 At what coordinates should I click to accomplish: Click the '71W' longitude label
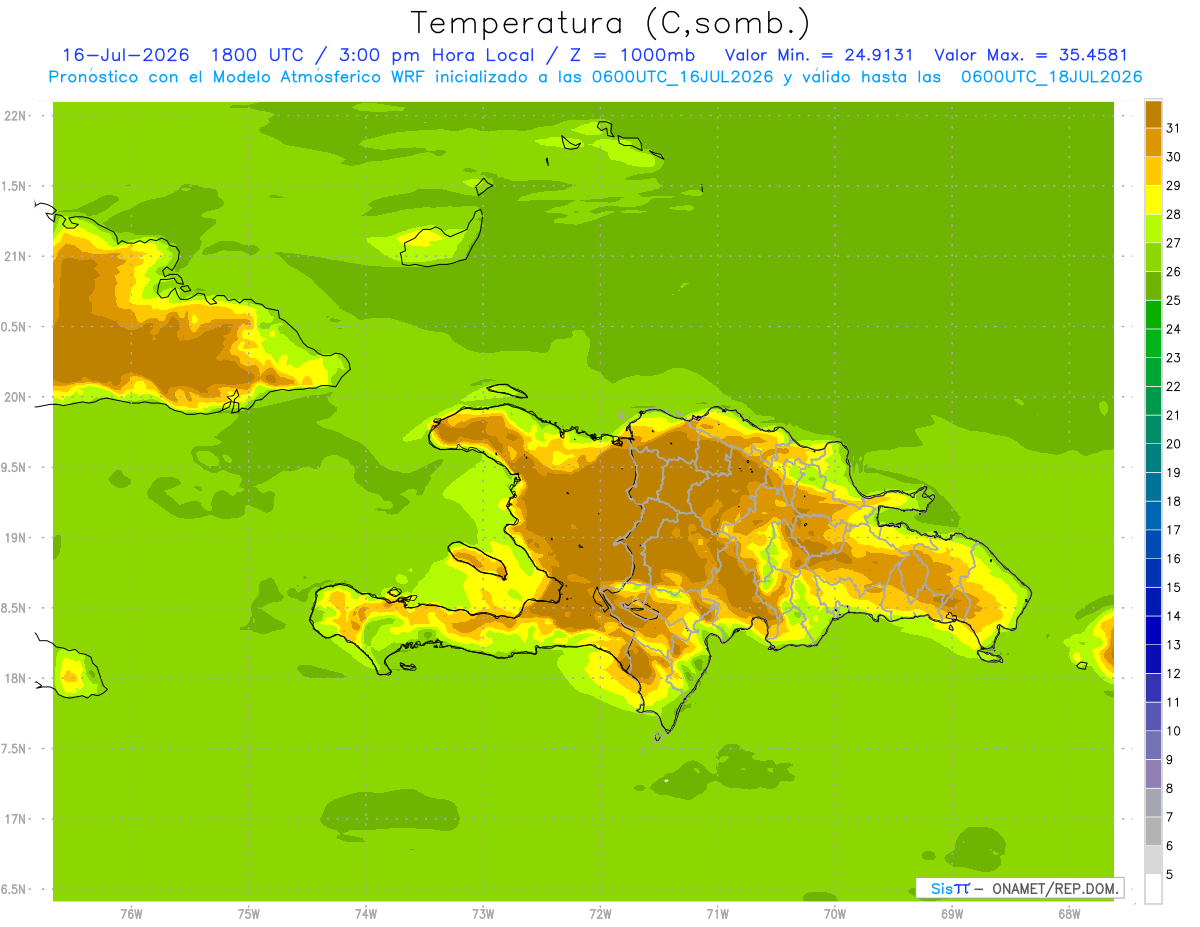tap(717, 913)
